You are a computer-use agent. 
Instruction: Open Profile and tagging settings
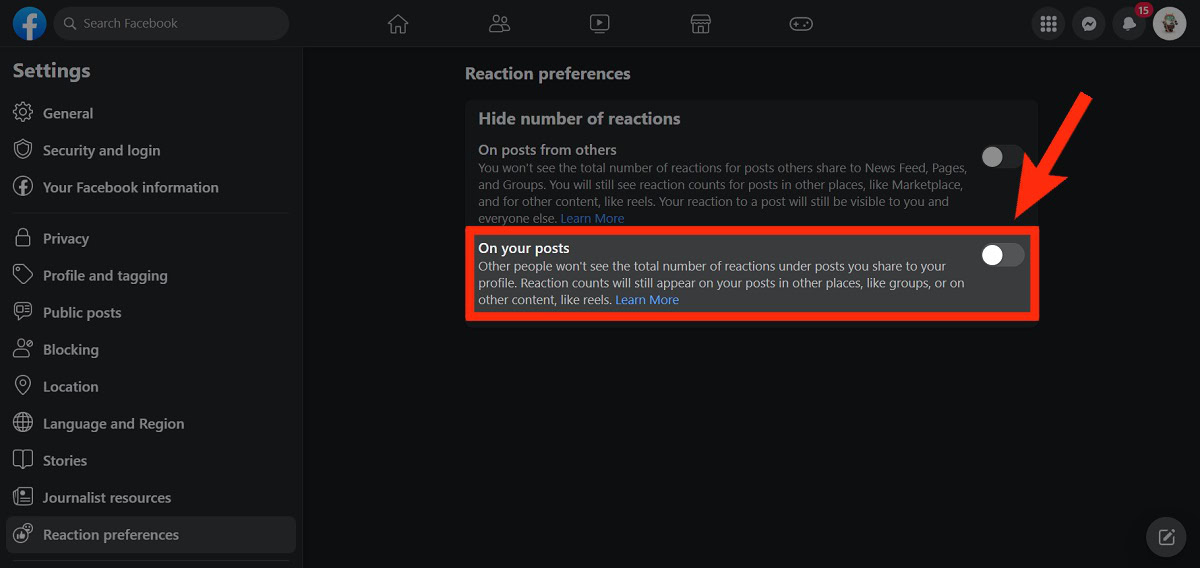pos(105,276)
